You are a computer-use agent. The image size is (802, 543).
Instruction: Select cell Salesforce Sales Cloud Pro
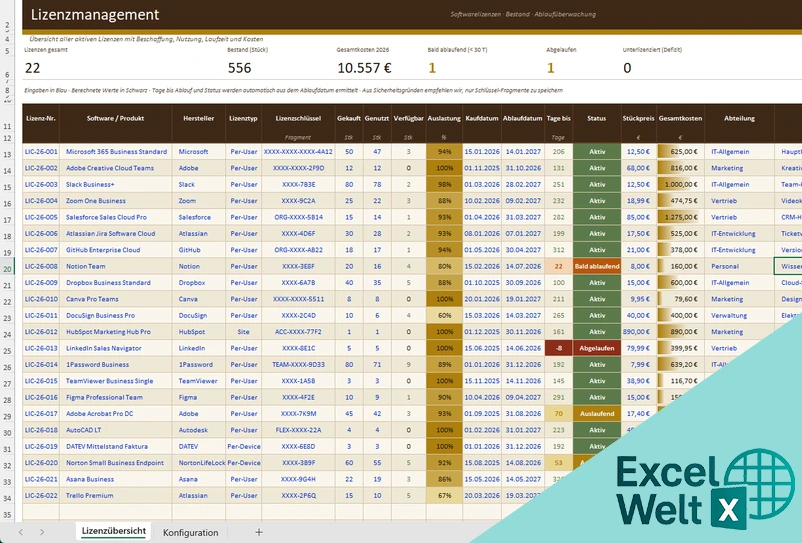[x=116, y=217]
